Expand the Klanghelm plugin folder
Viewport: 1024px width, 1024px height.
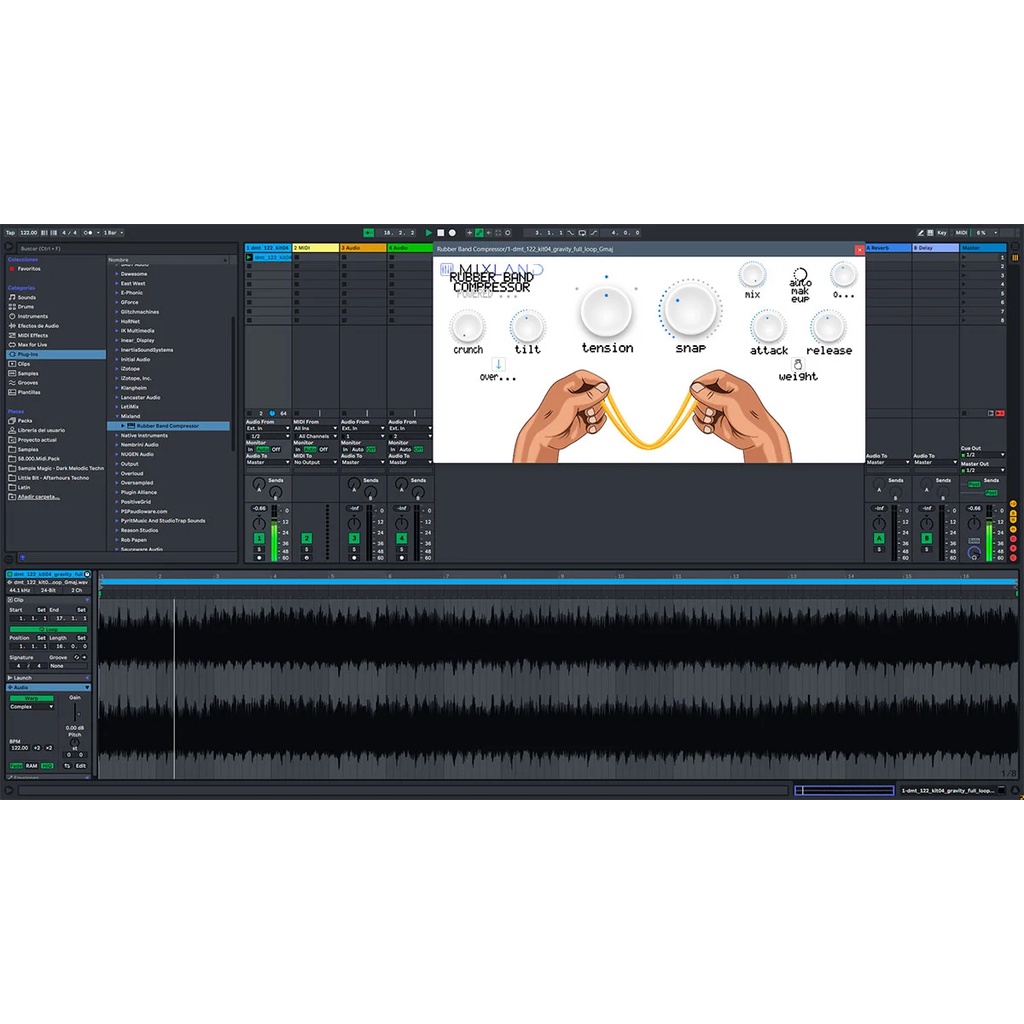click(x=118, y=387)
